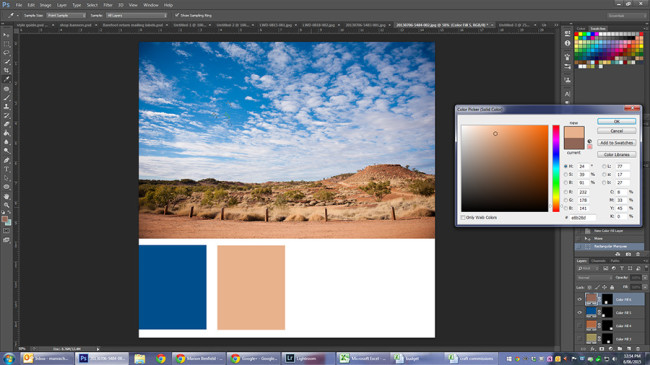Viewport: 650px width, 365px height.
Task: Toggle Quick Mask mode icon
Action: [6, 231]
